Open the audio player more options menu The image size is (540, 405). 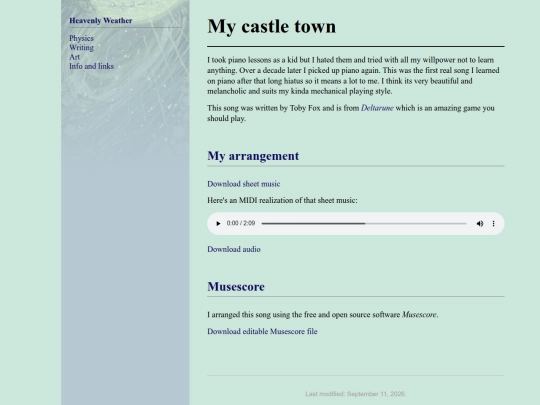[x=494, y=224]
